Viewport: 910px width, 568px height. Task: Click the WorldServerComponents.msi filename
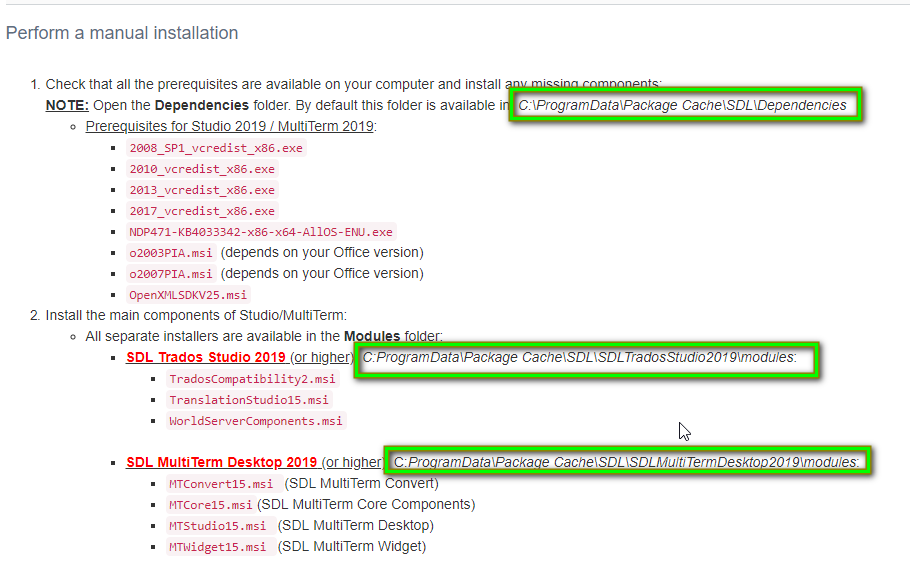[x=256, y=421]
